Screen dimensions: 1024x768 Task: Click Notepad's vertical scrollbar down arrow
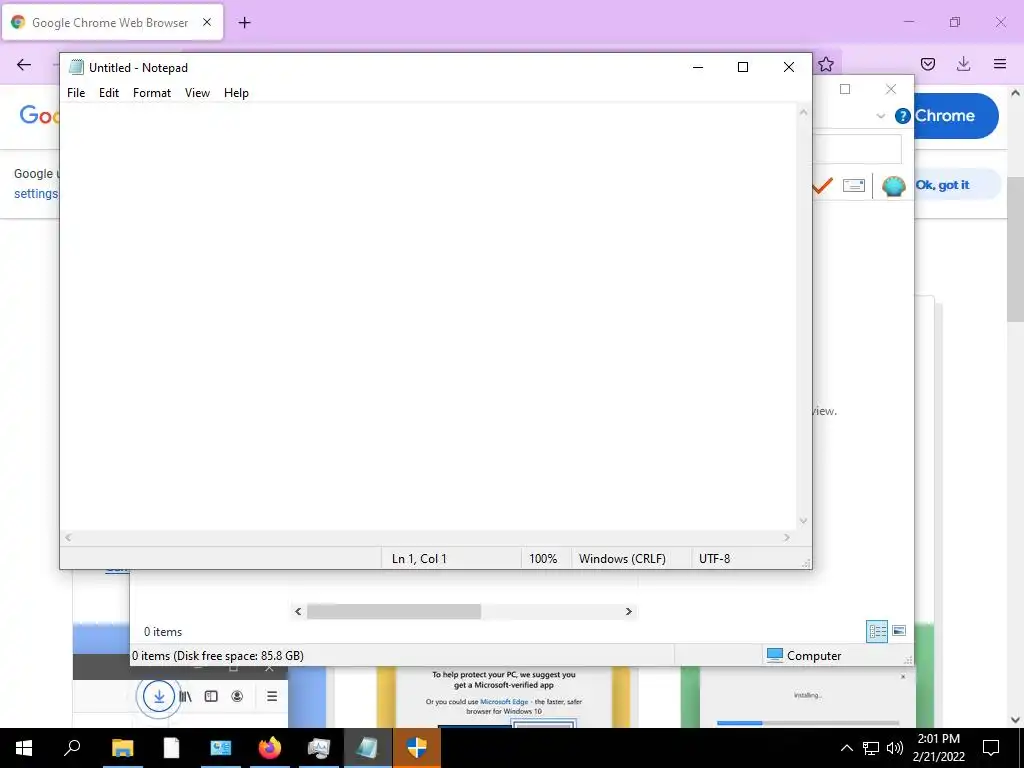click(x=803, y=521)
